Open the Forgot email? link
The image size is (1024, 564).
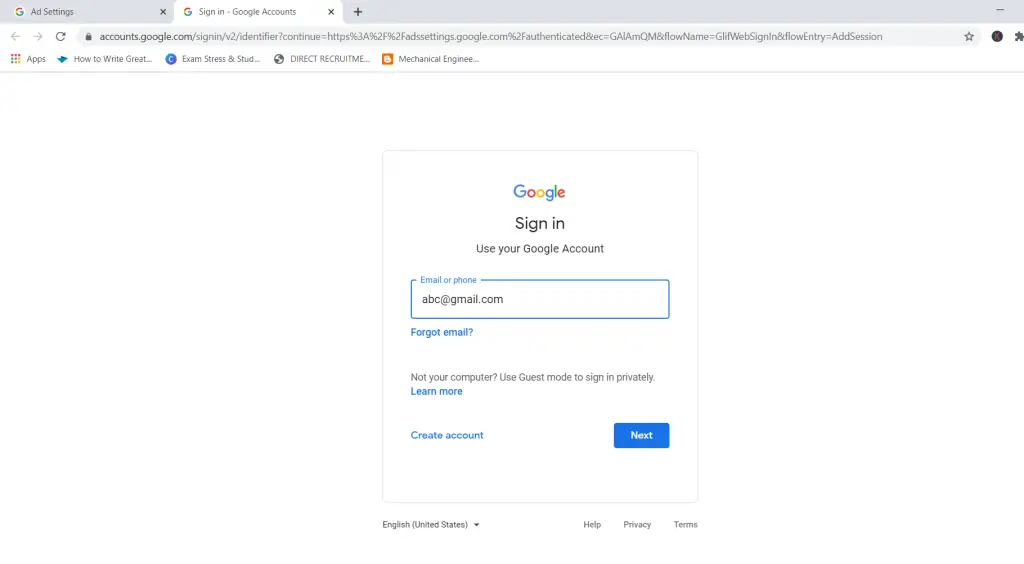coord(441,332)
